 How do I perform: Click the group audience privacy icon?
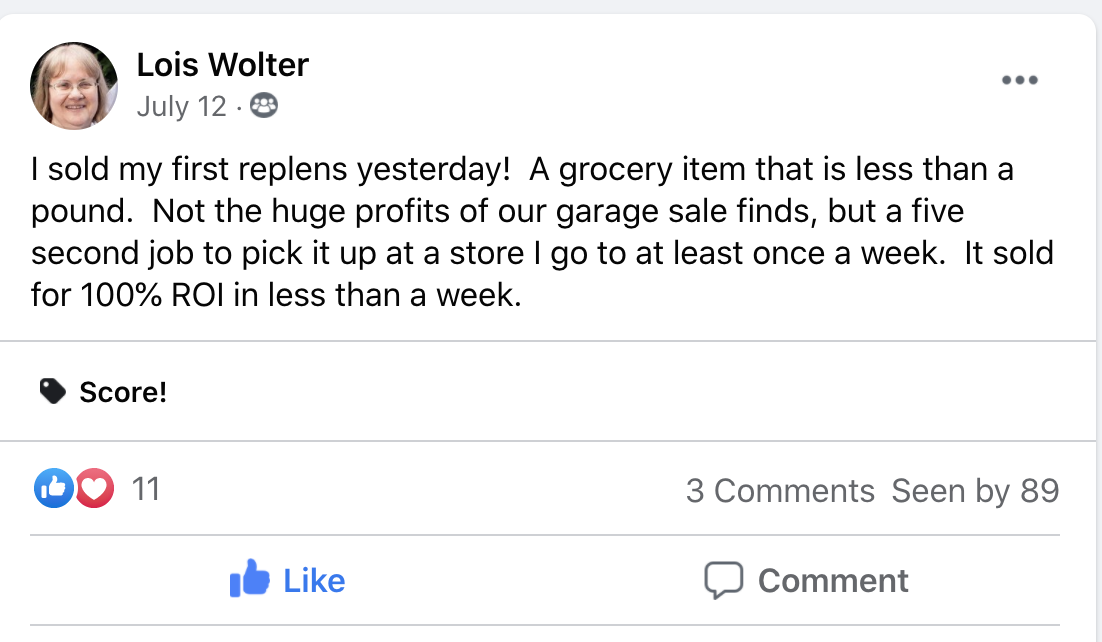click(x=264, y=106)
